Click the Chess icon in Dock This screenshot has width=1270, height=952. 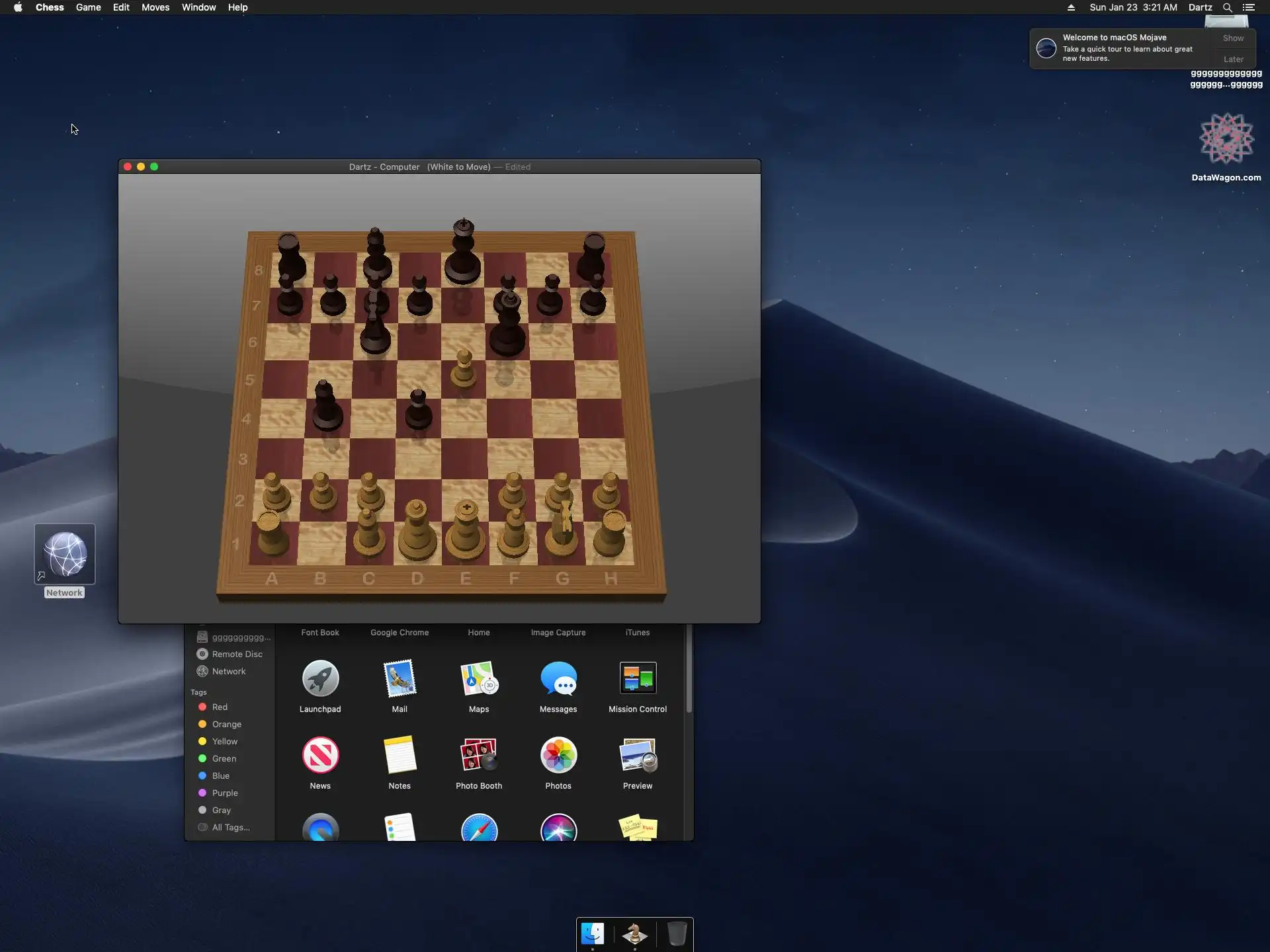click(634, 933)
